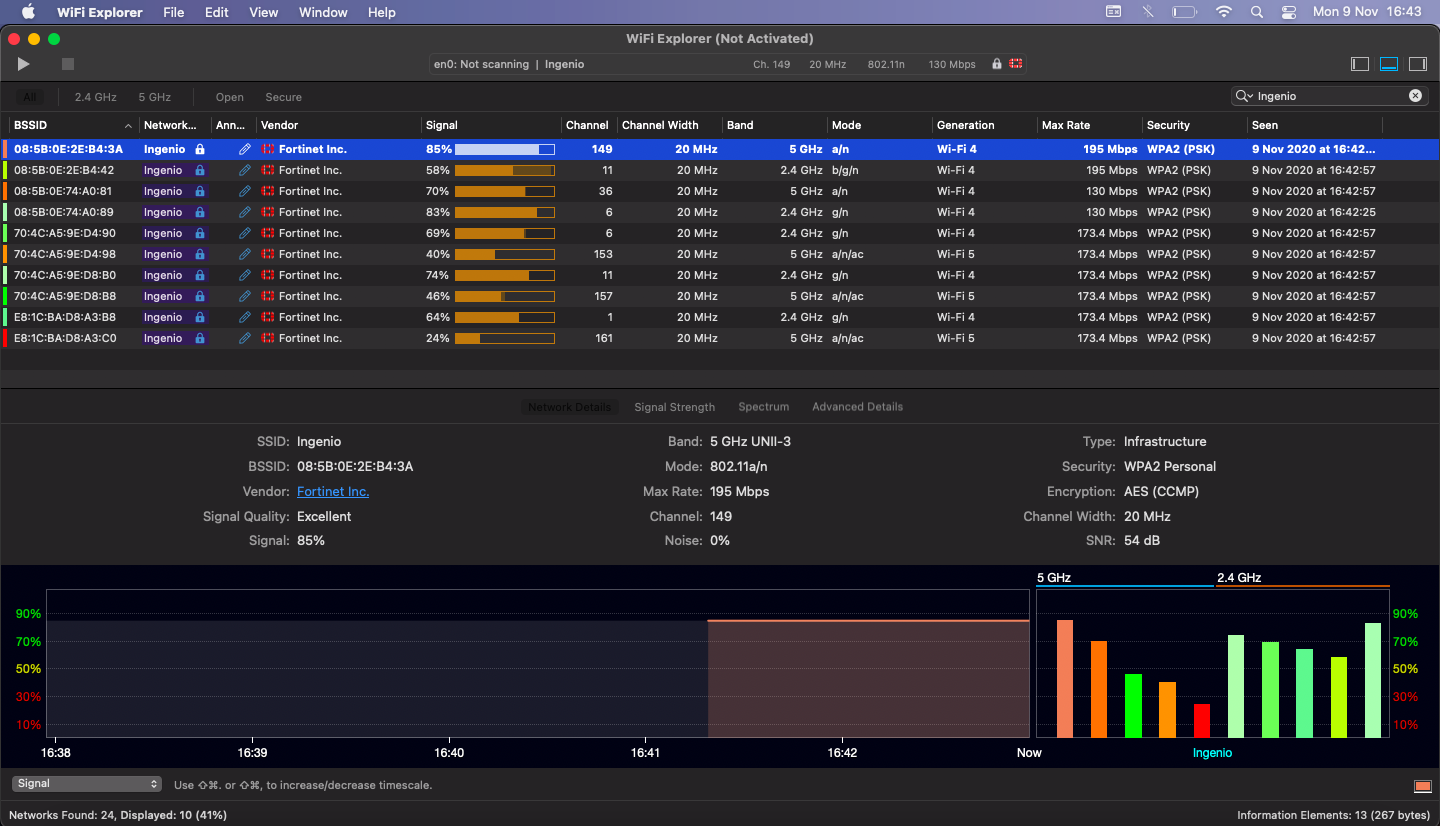
Task: Sort by the Signal column header
Action: pos(490,125)
